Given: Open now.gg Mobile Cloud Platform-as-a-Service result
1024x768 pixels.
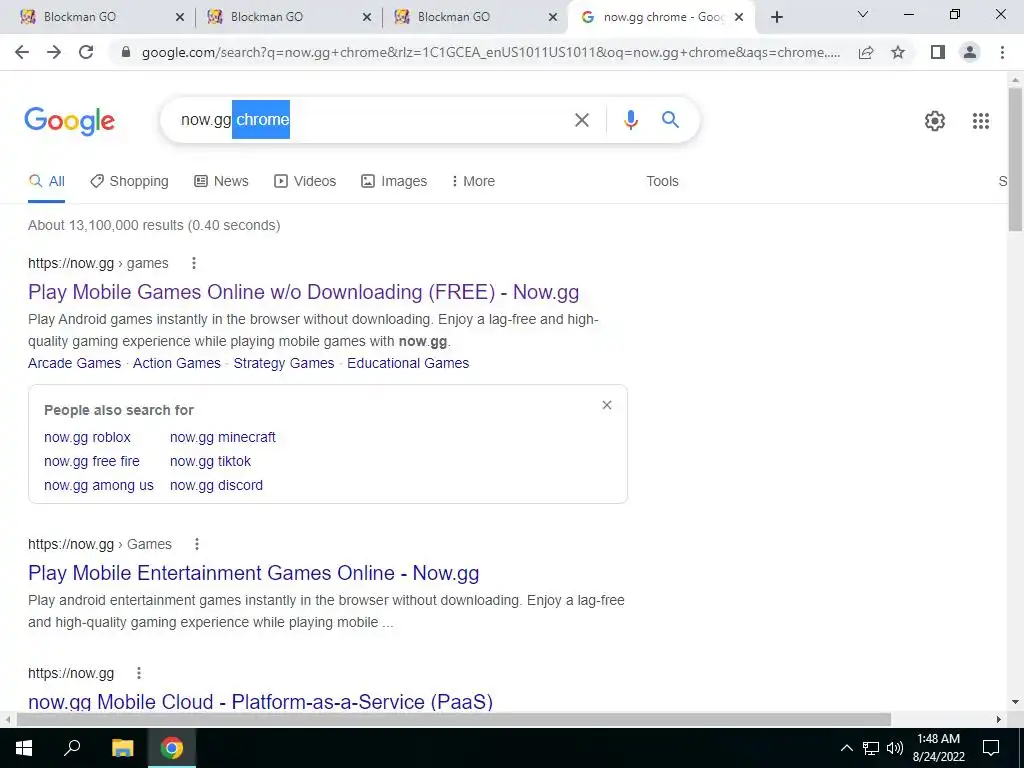Looking at the screenshot, I should pos(261,701).
